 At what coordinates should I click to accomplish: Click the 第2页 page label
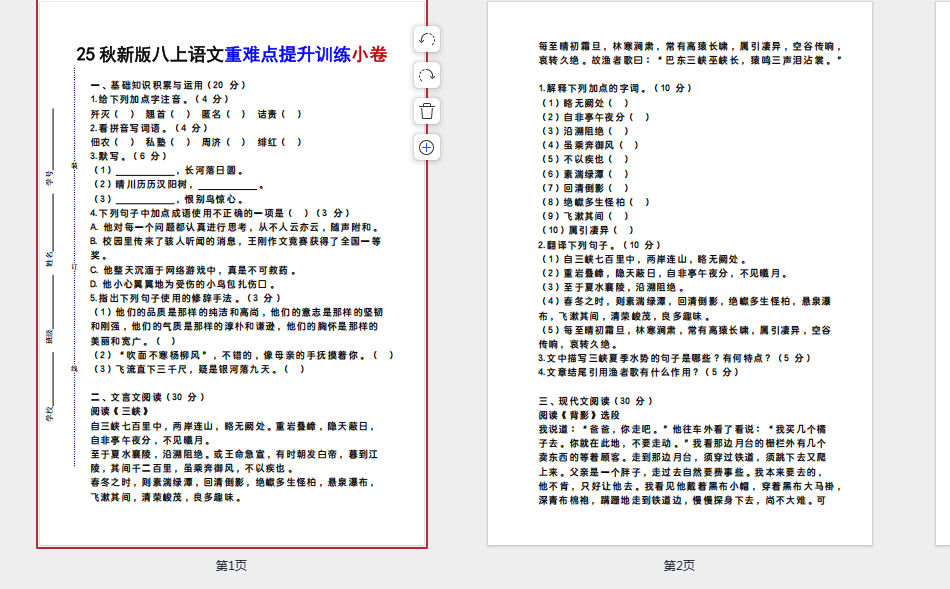[x=679, y=566]
